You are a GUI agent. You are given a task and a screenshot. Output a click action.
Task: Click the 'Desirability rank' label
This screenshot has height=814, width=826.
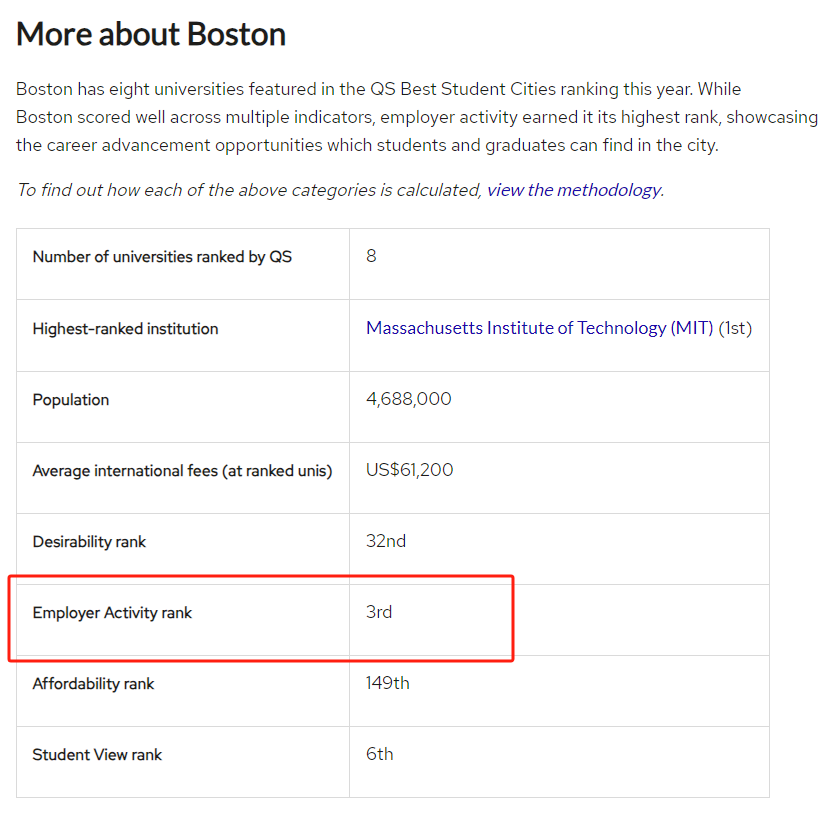(89, 542)
